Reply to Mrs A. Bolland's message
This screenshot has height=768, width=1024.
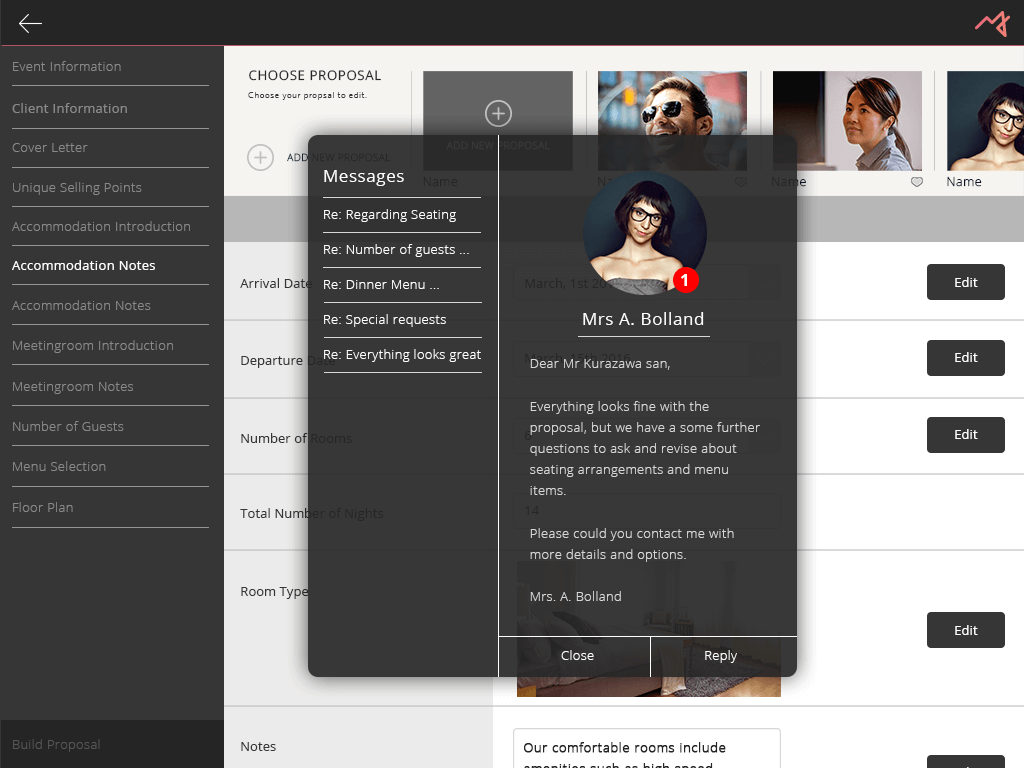click(724, 656)
